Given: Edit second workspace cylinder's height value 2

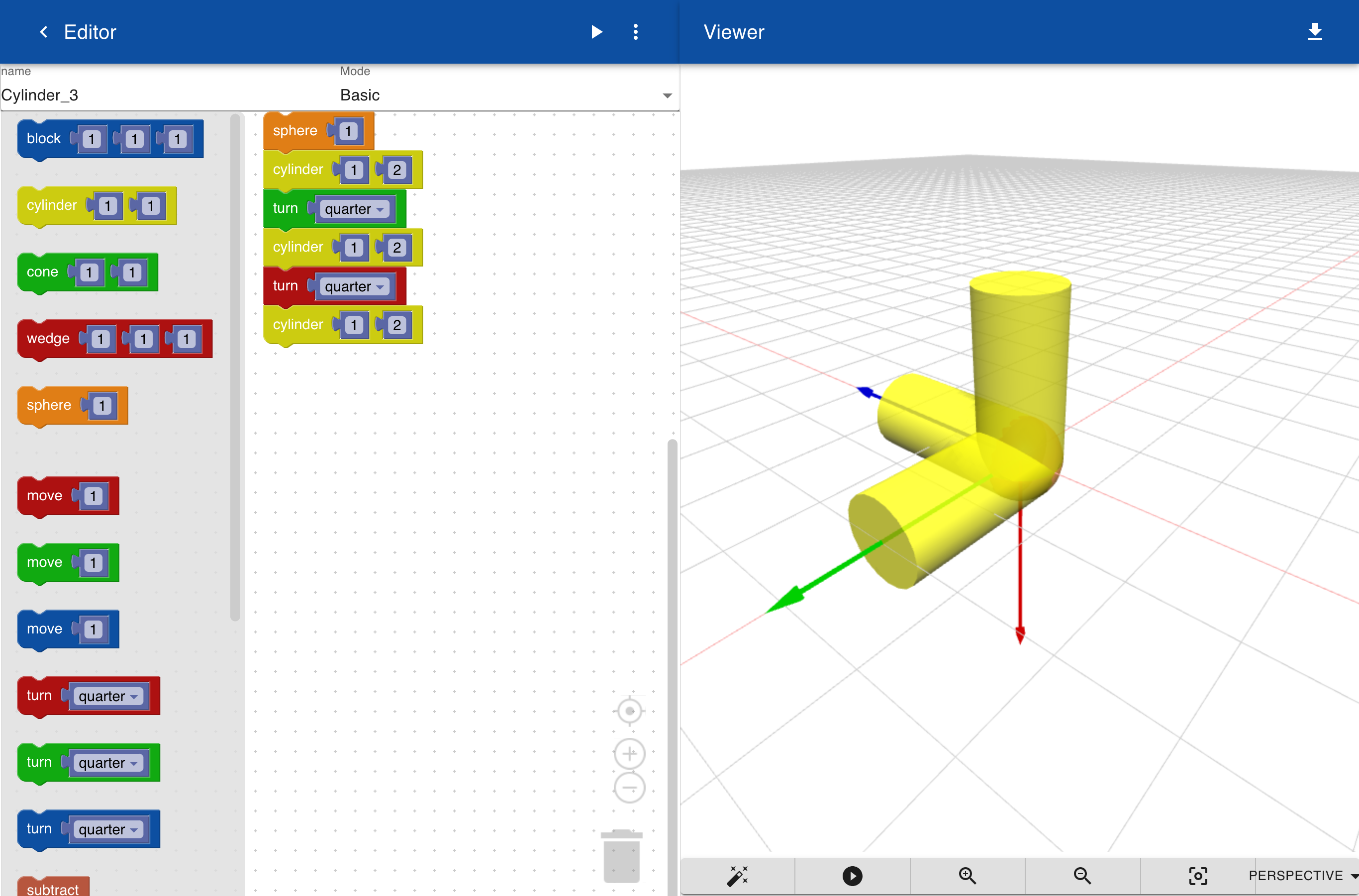Looking at the screenshot, I should click(397, 248).
